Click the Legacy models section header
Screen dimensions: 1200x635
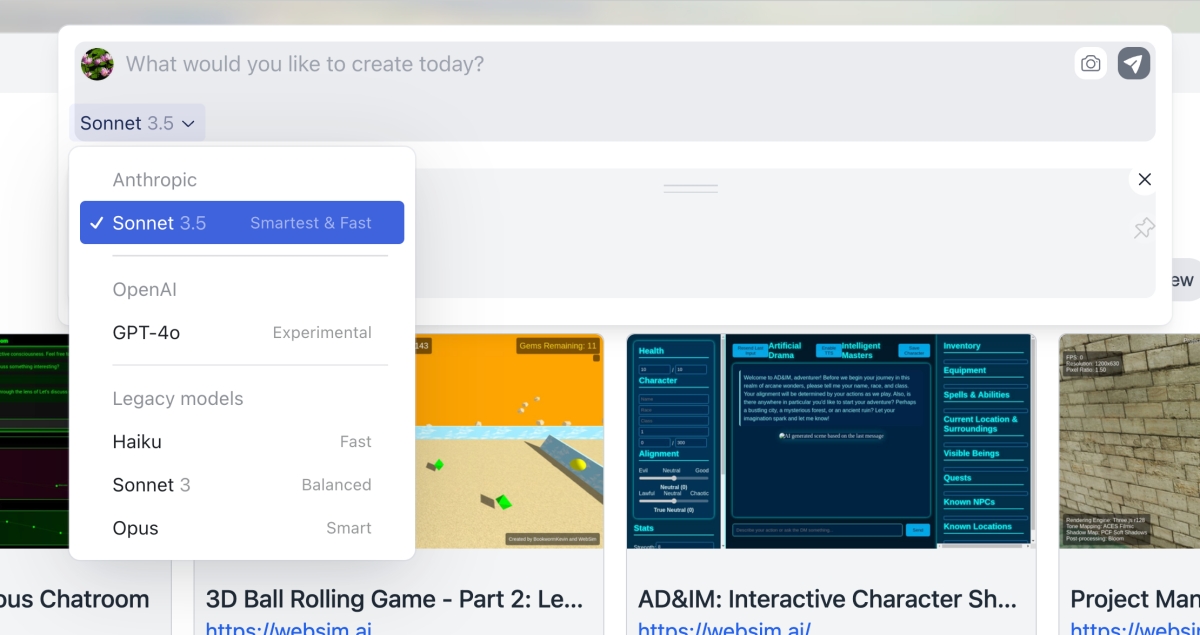pos(178,398)
